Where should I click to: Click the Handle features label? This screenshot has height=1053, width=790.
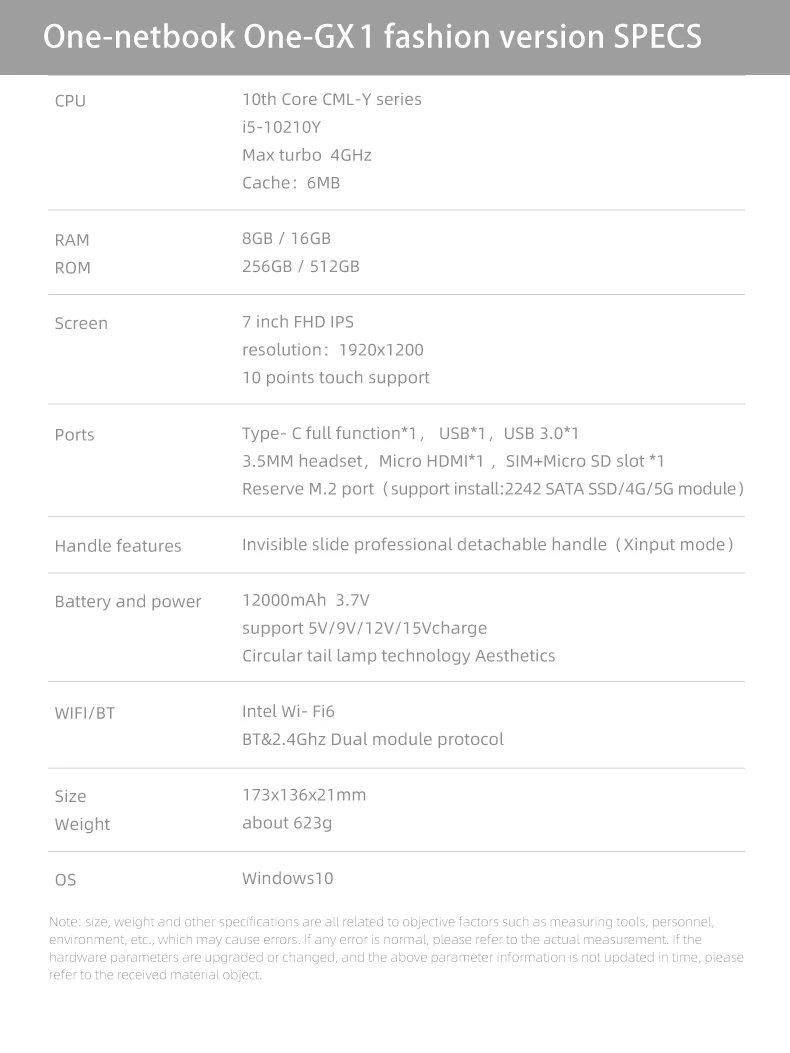(x=118, y=546)
